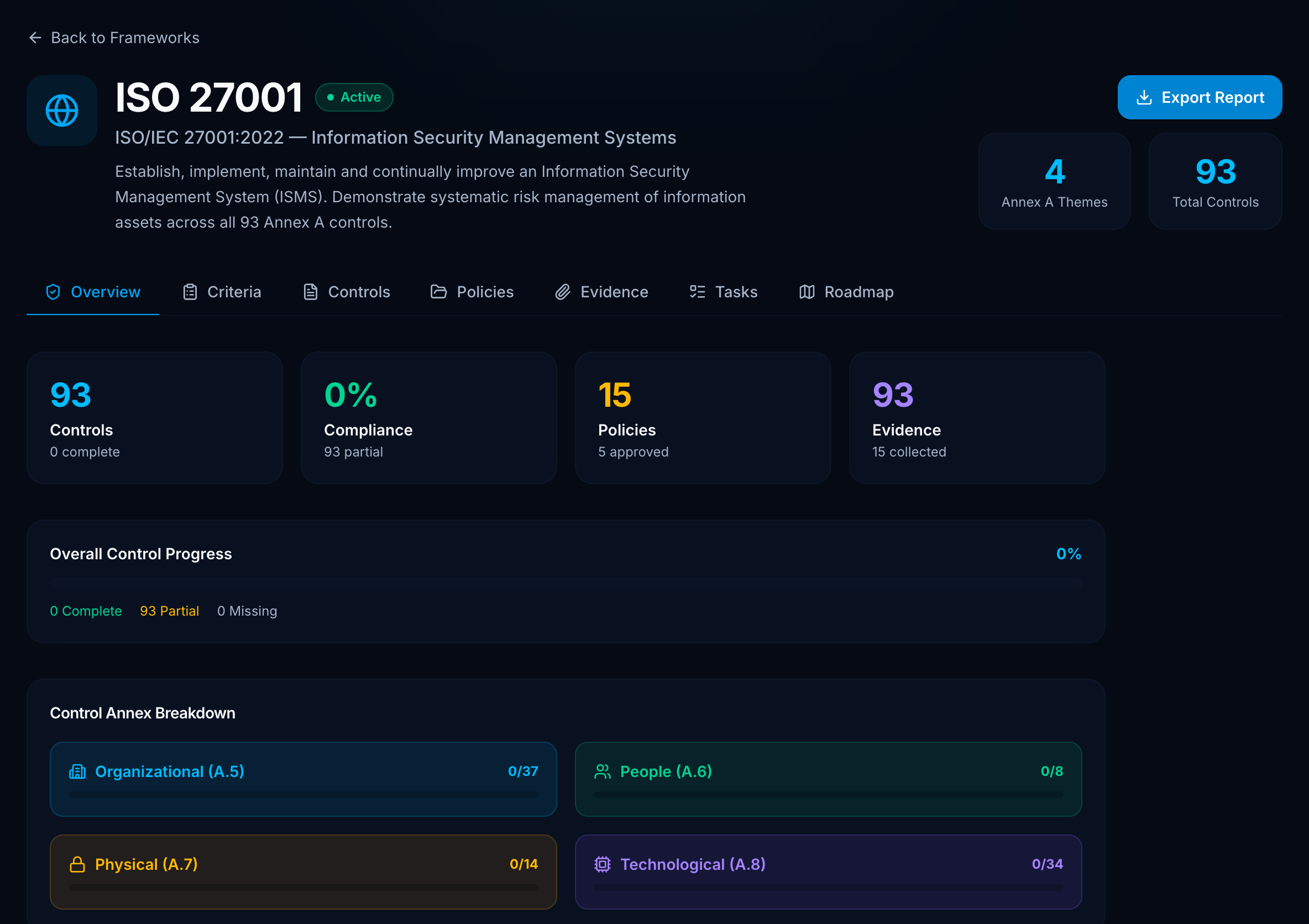This screenshot has width=1309, height=924.
Task: Open the Organizational (A.5) annex card
Action: pyautogui.click(x=303, y=779)
